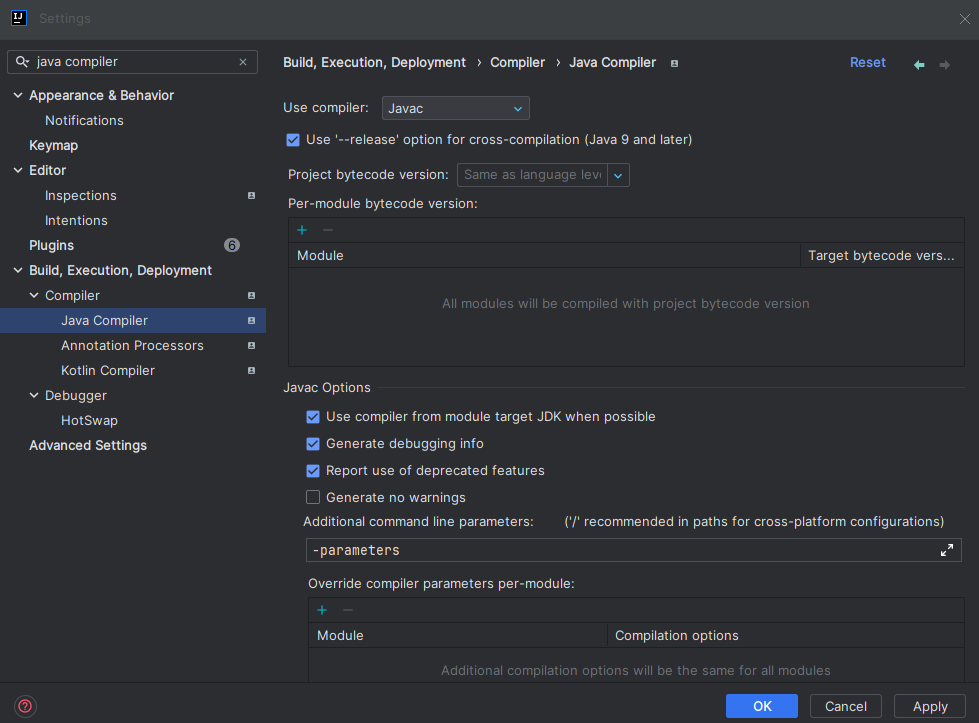Click Compilation options column header
The height and width of the screenshot is (723, 979).
[x=786, y=635]
